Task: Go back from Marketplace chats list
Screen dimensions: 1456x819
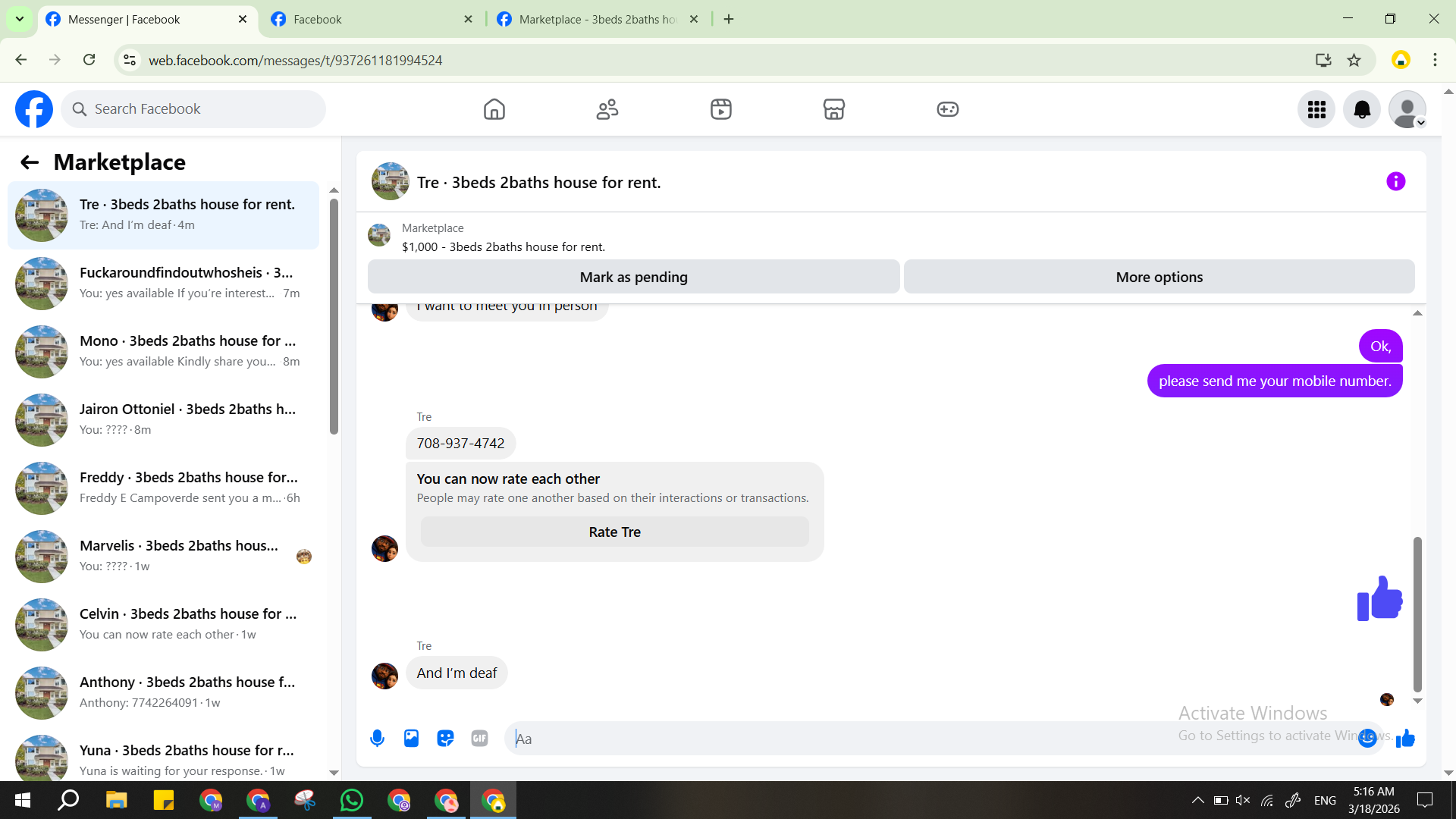Action: (30, 162)
